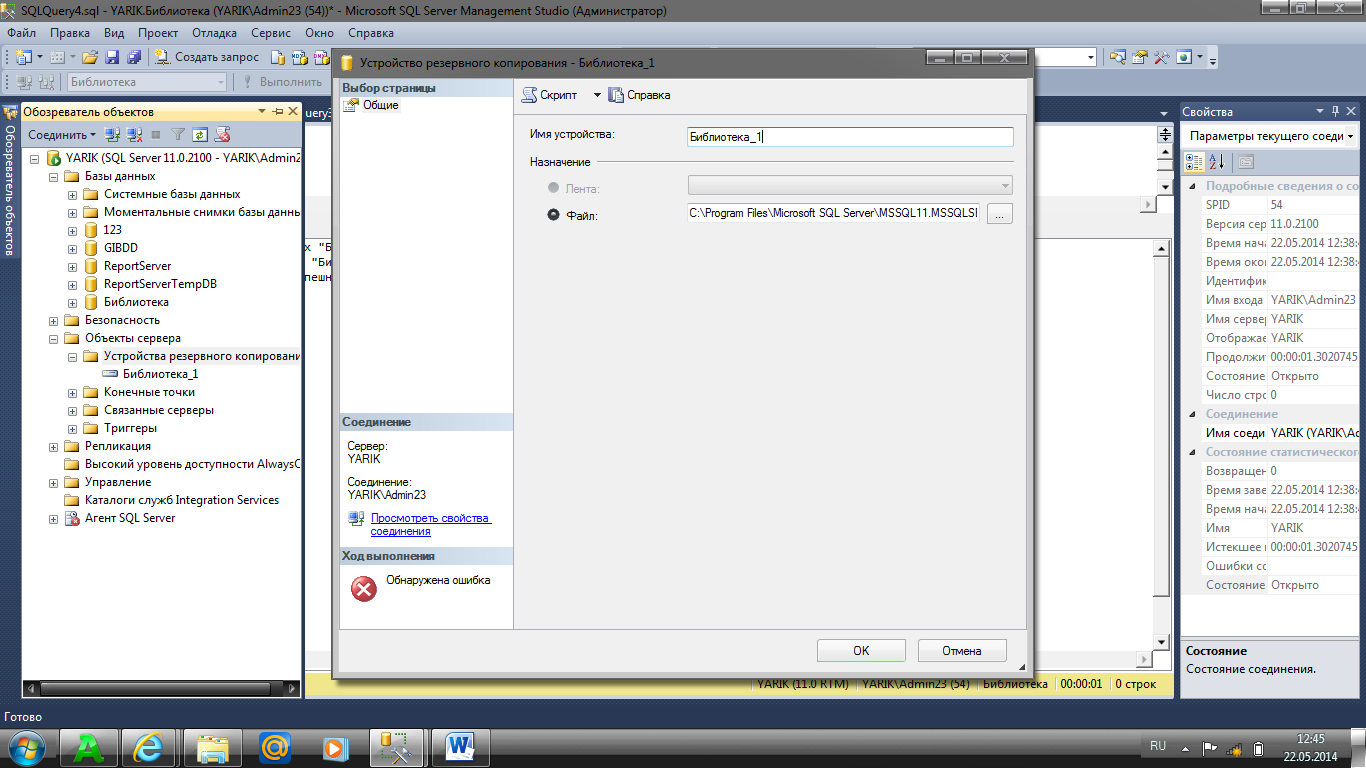Click the Object Explorer horizontal scrollbar
The width and height of the screenshot is (1366, 768).
coord(162,689)
